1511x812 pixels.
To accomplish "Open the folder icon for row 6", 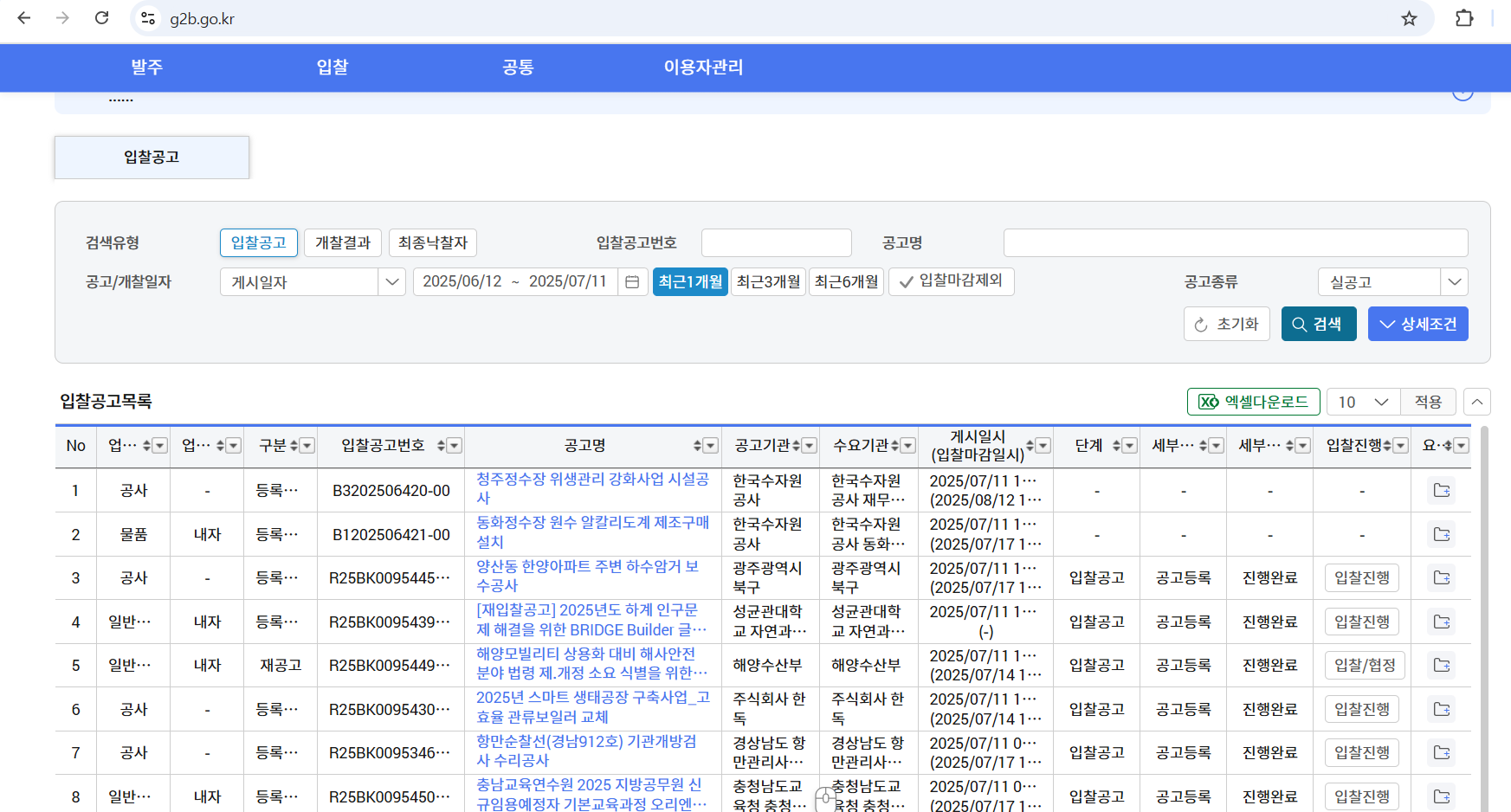I will [1441, 709].
